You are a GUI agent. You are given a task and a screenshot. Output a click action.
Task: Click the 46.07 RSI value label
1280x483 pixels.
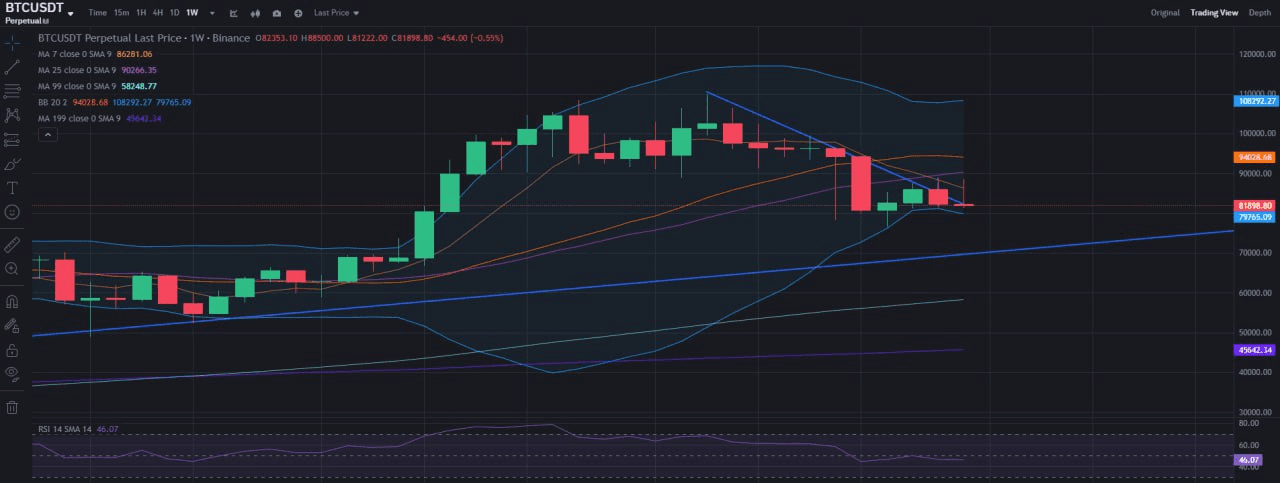click(x=1248, y=460)
